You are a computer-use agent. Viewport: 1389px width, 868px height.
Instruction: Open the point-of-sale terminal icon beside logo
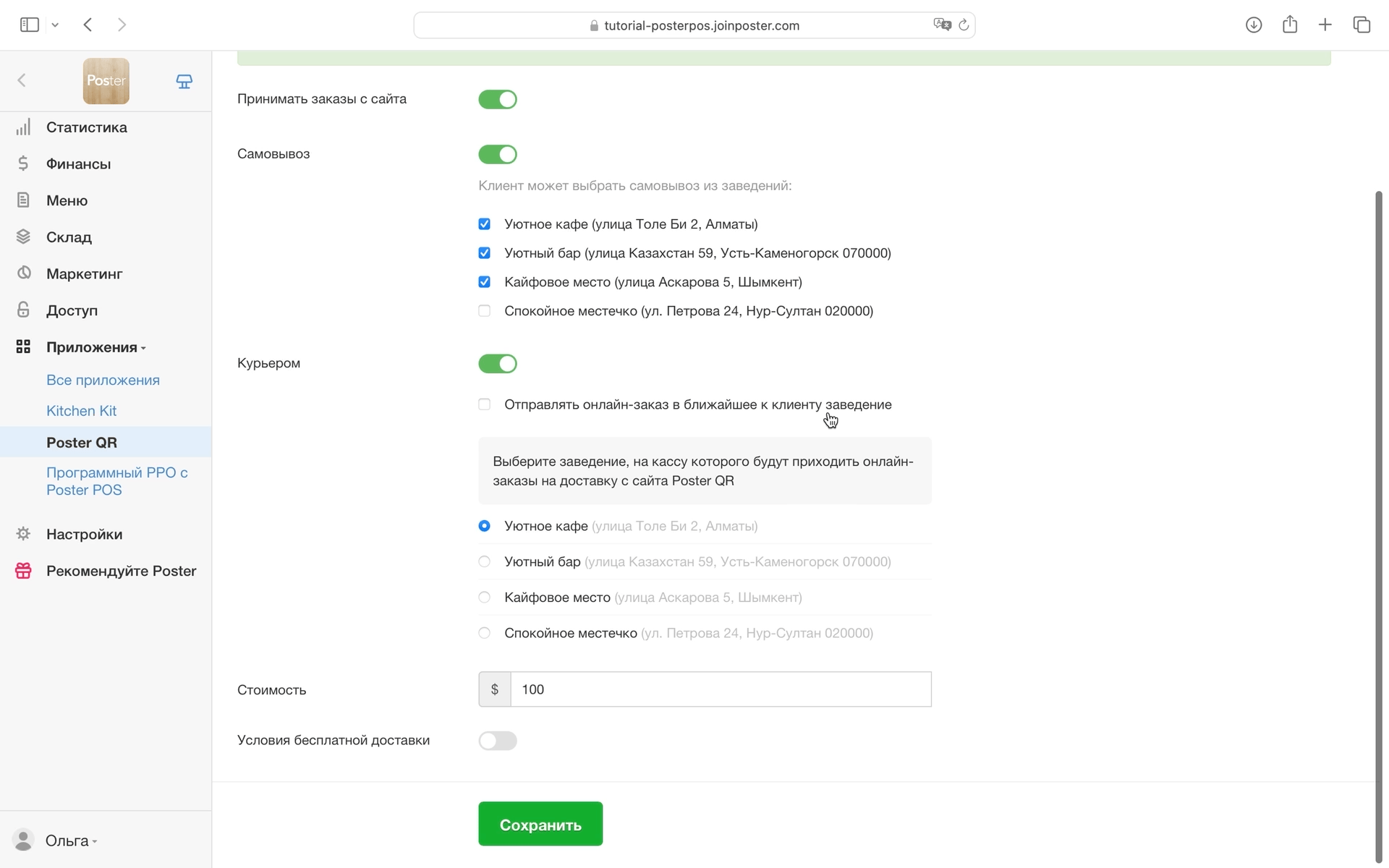click(184, 81)
